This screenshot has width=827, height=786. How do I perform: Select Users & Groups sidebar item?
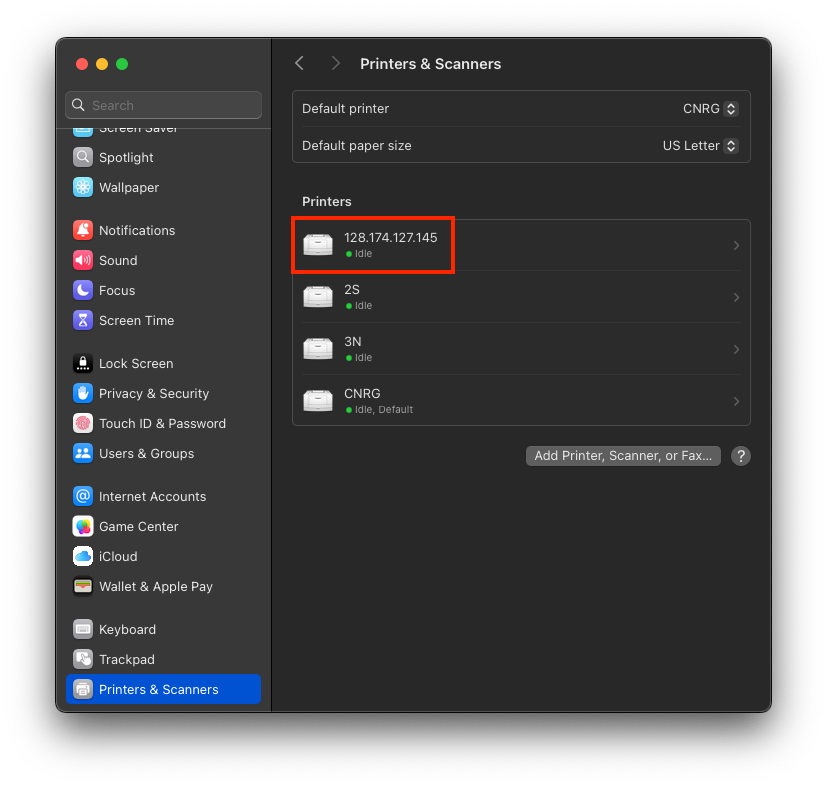coord(146,453)
